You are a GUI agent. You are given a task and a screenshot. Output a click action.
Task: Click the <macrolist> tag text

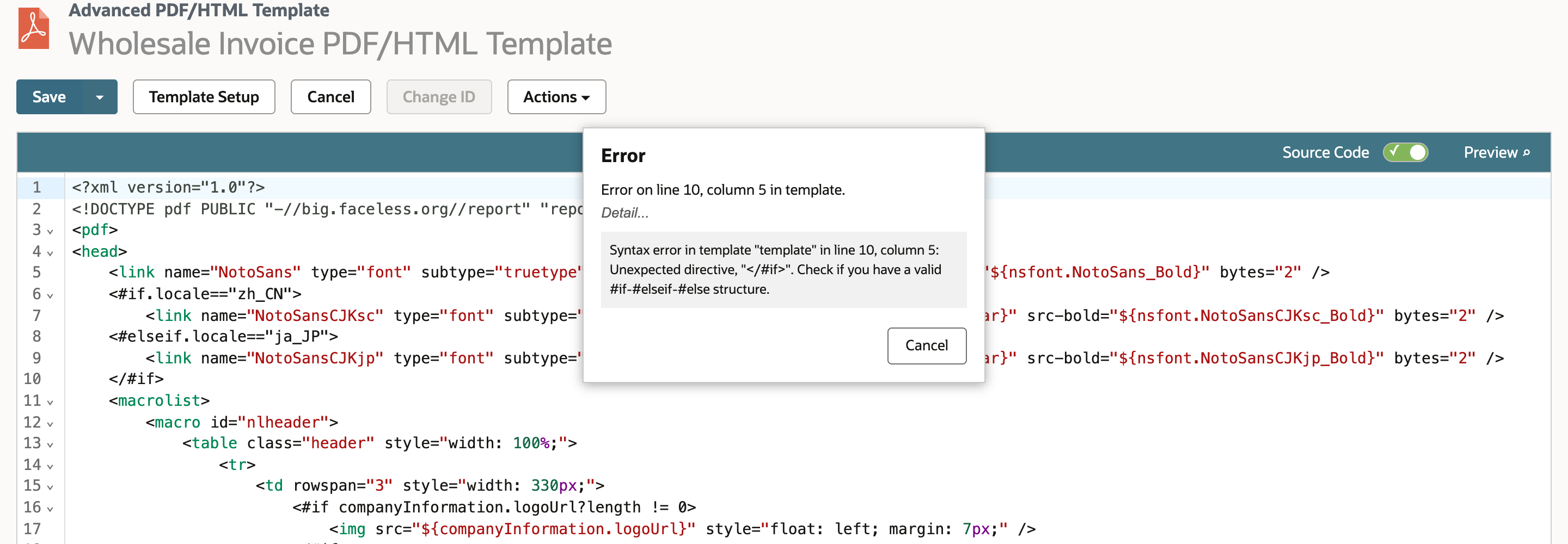159,400
